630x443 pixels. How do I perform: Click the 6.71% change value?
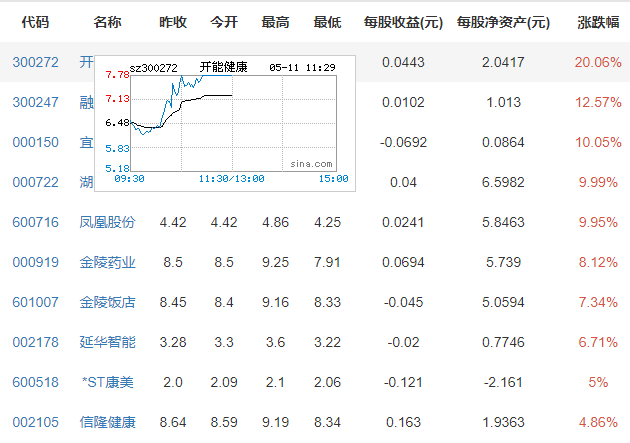pyautogui.click(x=598, y=342)
